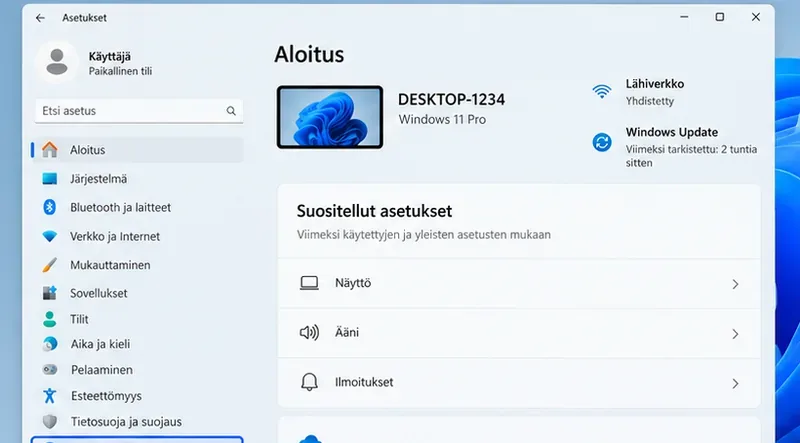
Task: Open the Näyttö recommended setting
Action: pyautogui.click(x=519, y=284)
